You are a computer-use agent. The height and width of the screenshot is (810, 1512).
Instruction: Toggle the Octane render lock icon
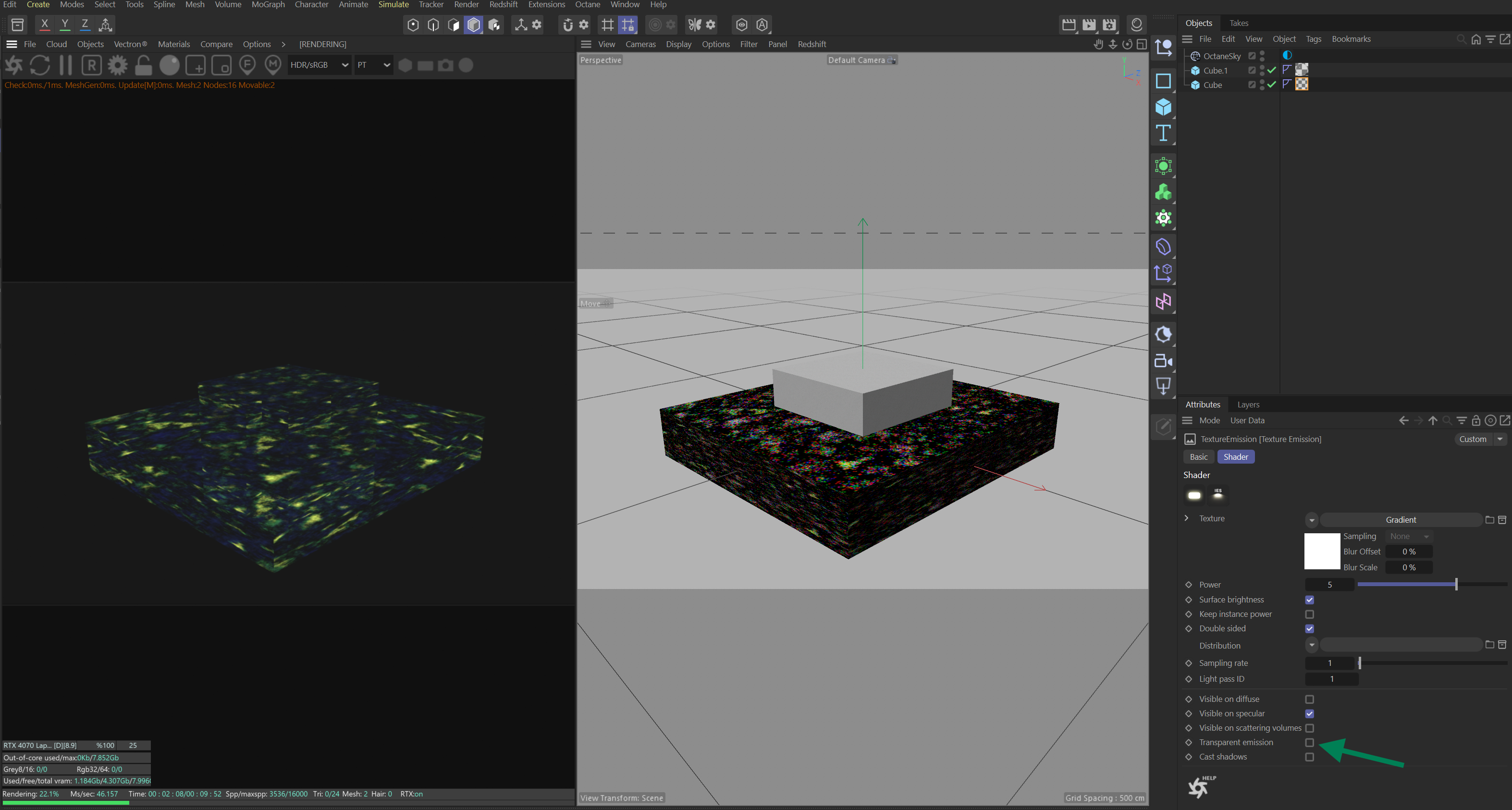click(143, 65)
